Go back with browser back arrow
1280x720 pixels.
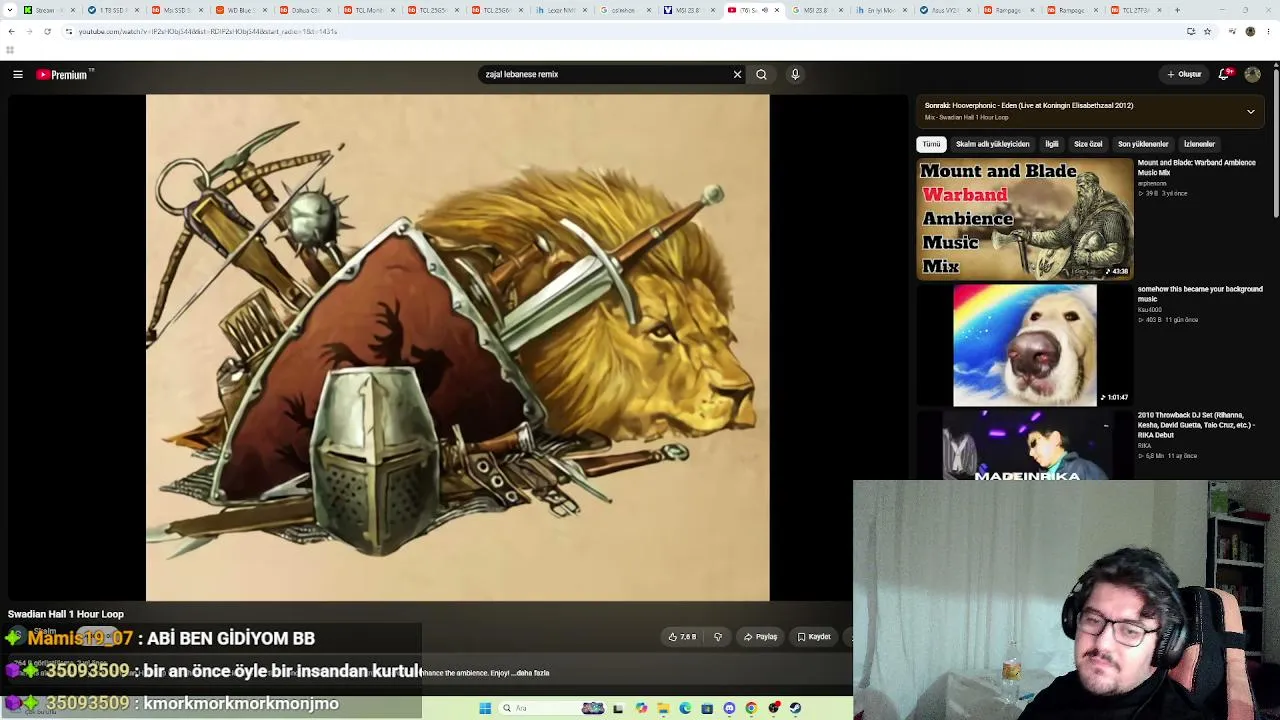pos(11,31)
